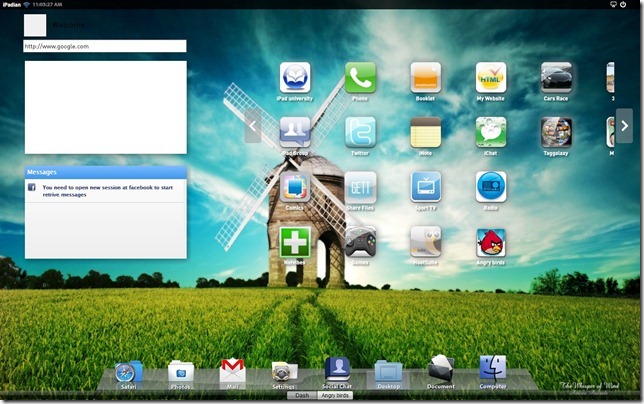The width and height of the screenshot is (644, 404).
Task: Launch the Phone app
Action: tap(360, 78)
